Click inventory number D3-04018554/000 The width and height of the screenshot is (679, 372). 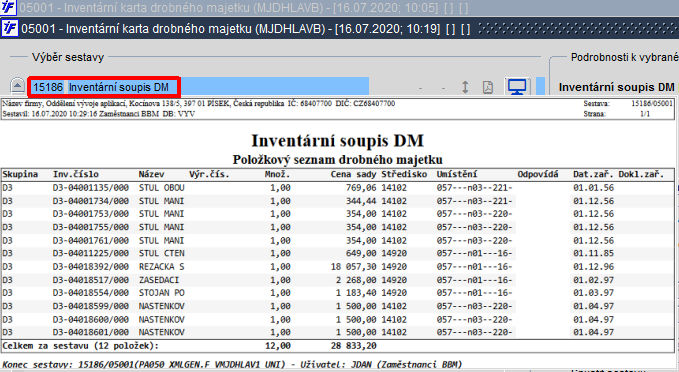91,293
